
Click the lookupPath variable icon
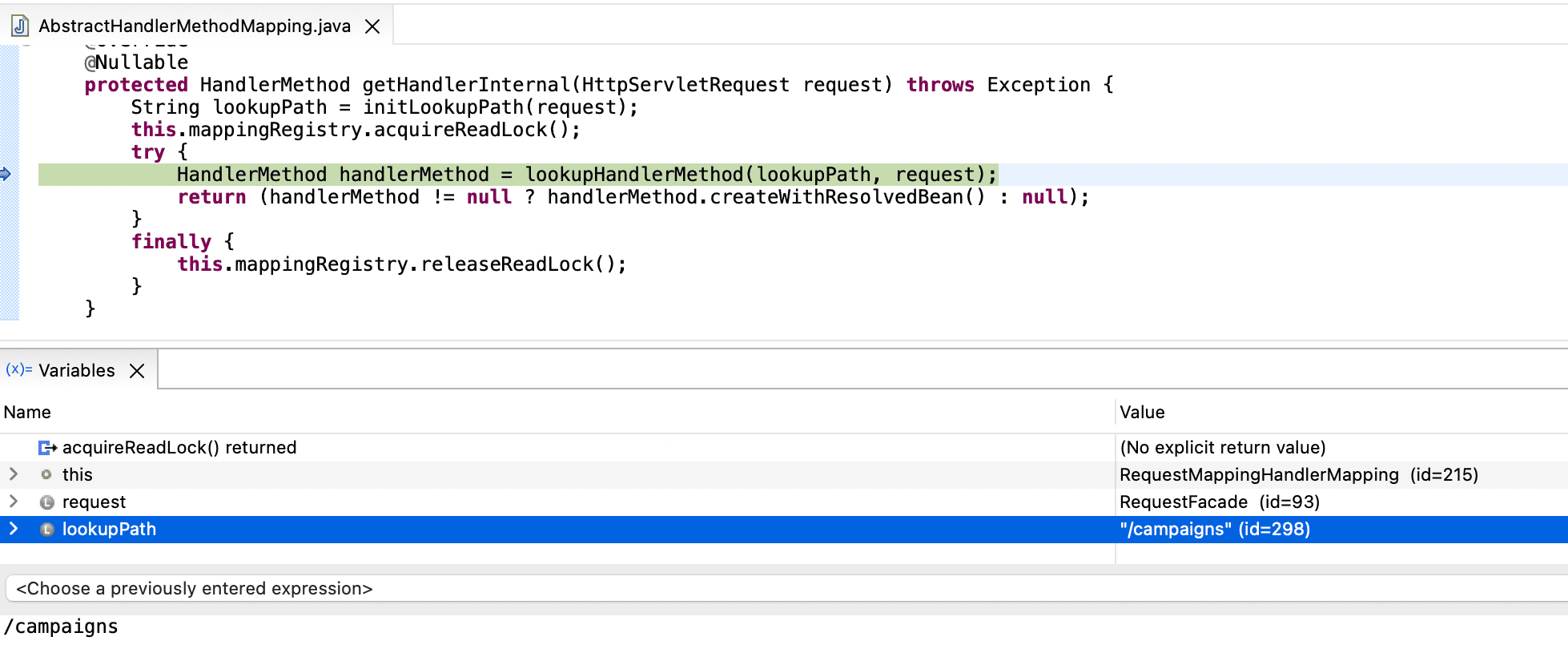tap(46, 530)
